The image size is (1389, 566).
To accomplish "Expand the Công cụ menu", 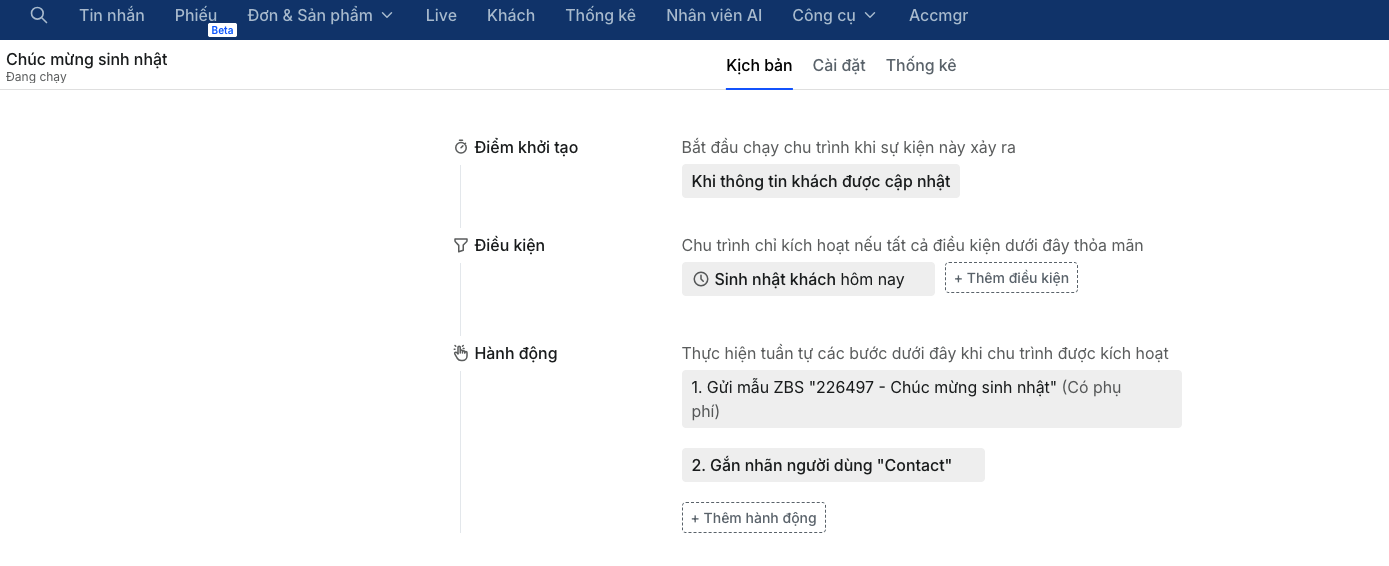I will coord(833,15).
